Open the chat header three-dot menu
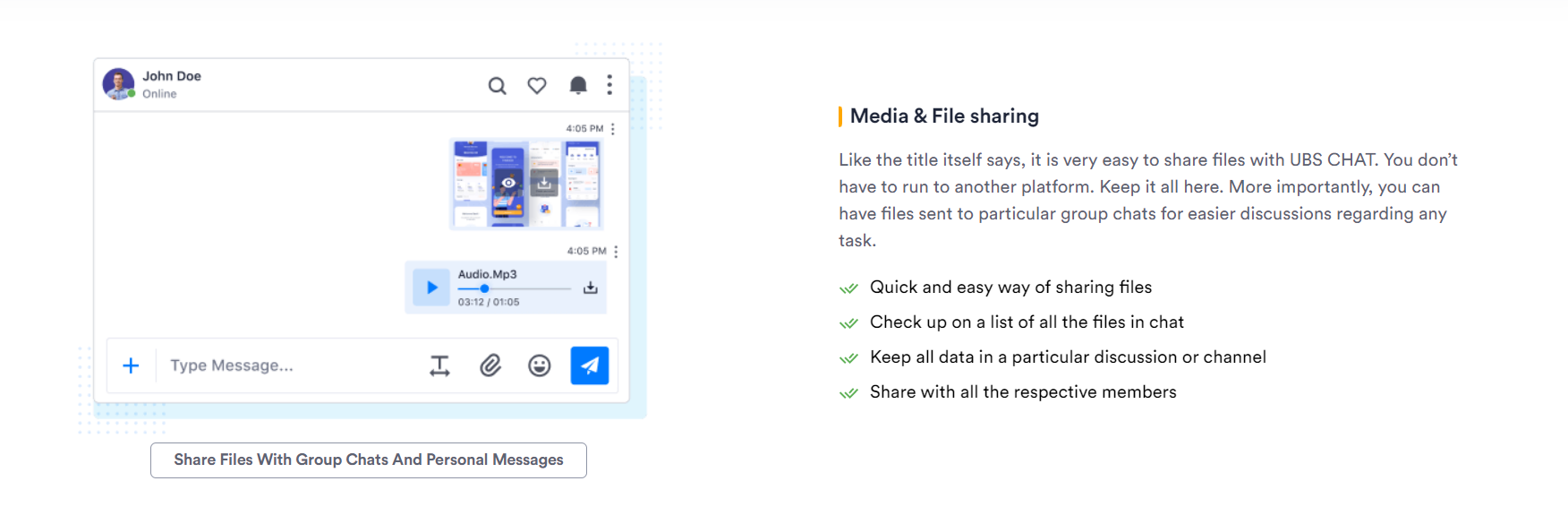The height and width of the screenshot is (524, 1568). (609, 85)
